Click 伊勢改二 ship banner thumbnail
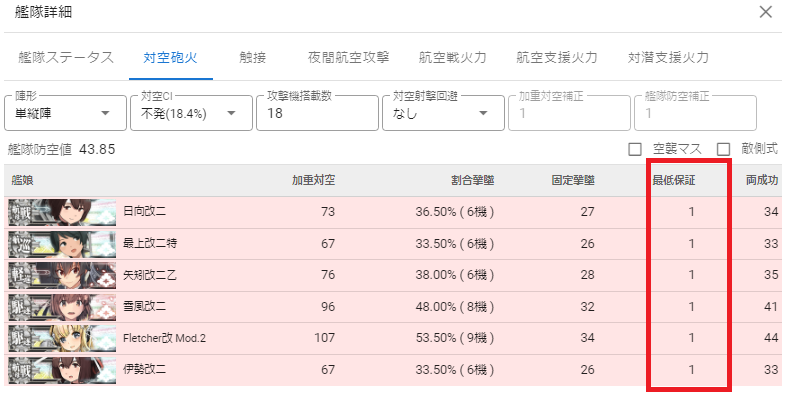 pos(62,370)
